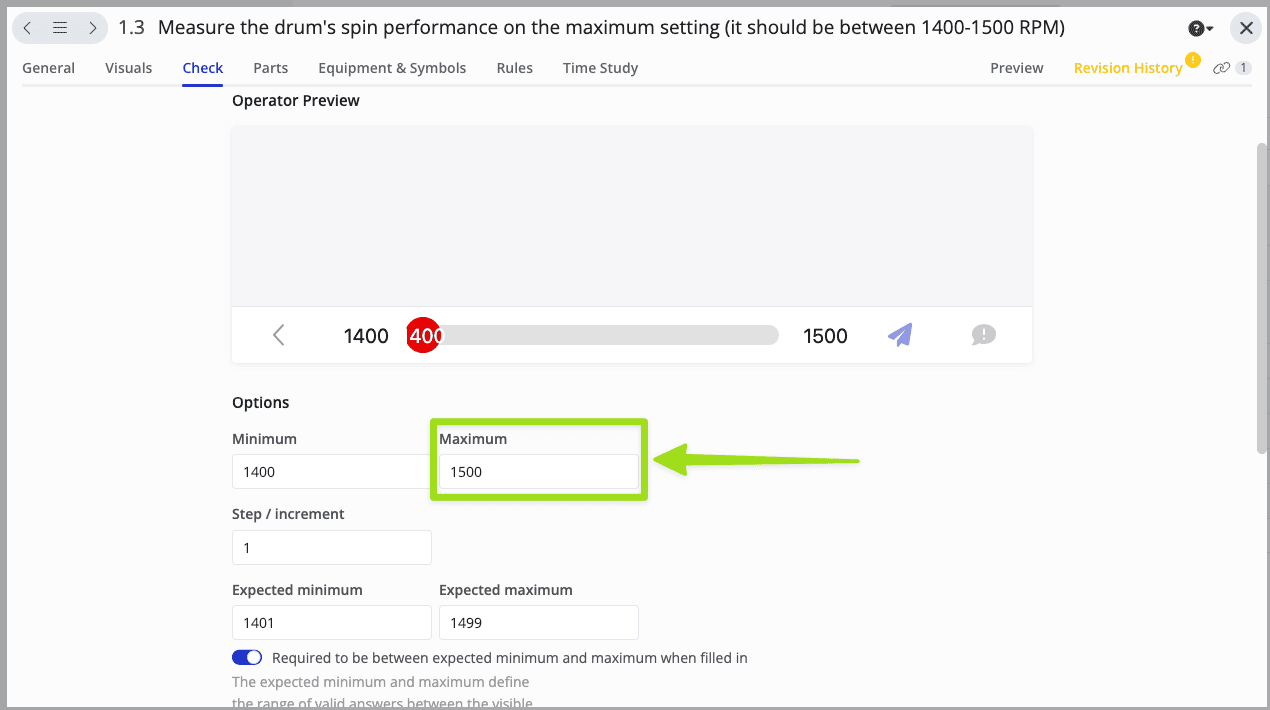Open the step list menu icon

click(x=60, y=28)
